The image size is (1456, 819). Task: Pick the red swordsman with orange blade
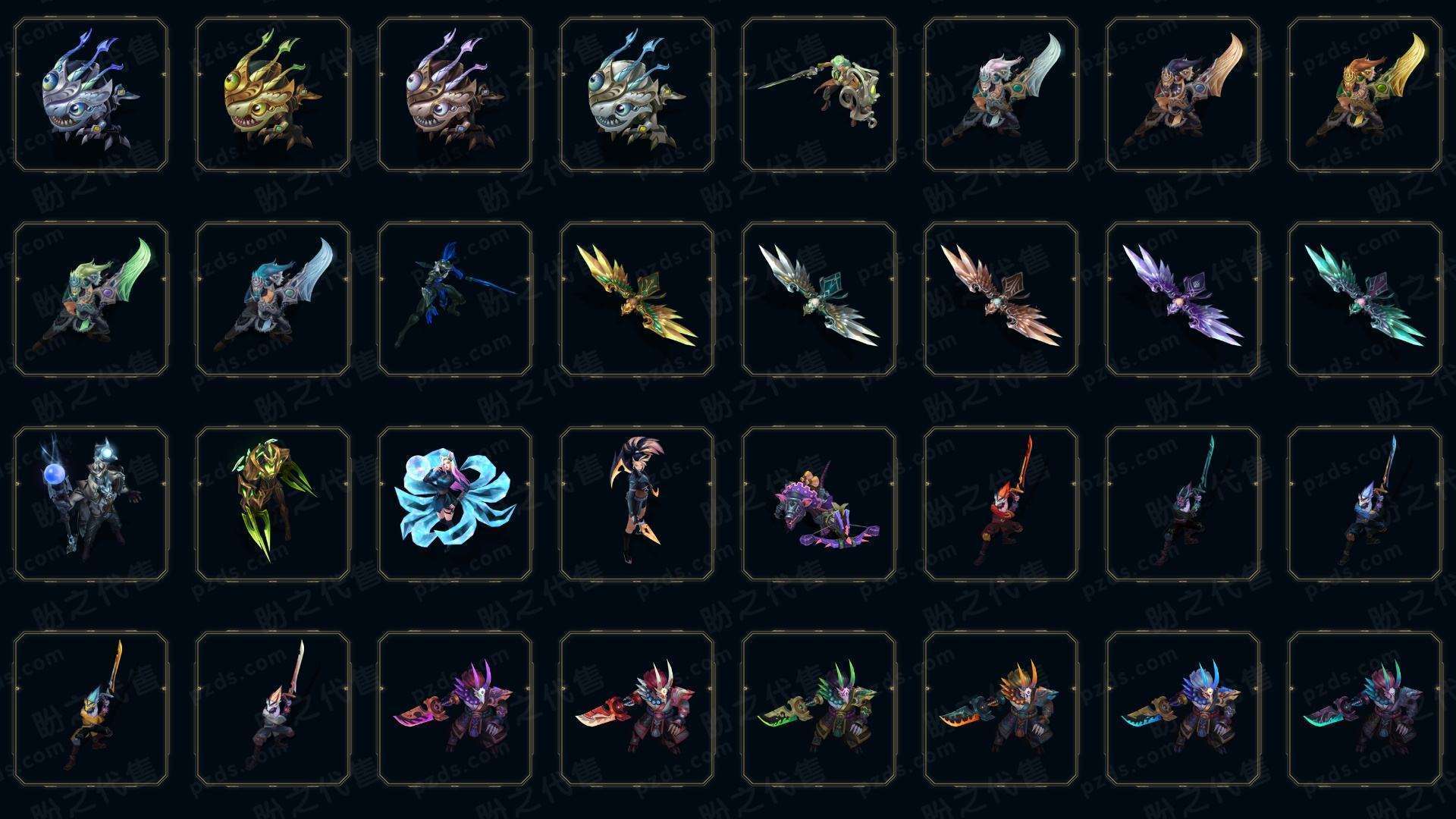(x=1001, y=504)
